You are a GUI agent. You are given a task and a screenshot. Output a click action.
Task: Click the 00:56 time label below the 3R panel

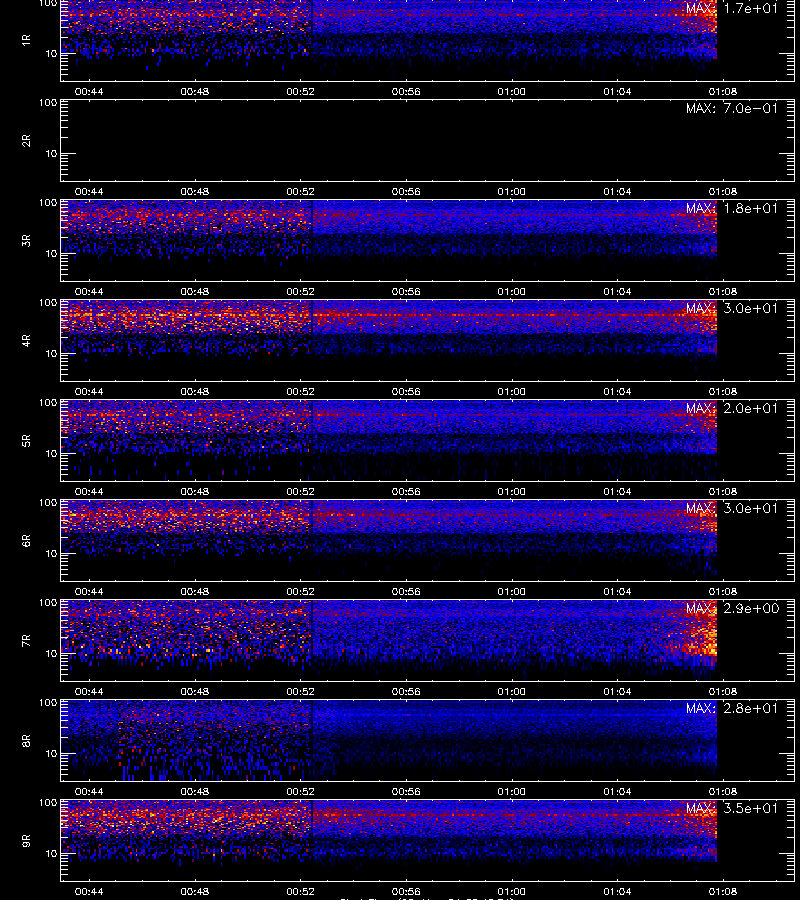pos(406,291)
